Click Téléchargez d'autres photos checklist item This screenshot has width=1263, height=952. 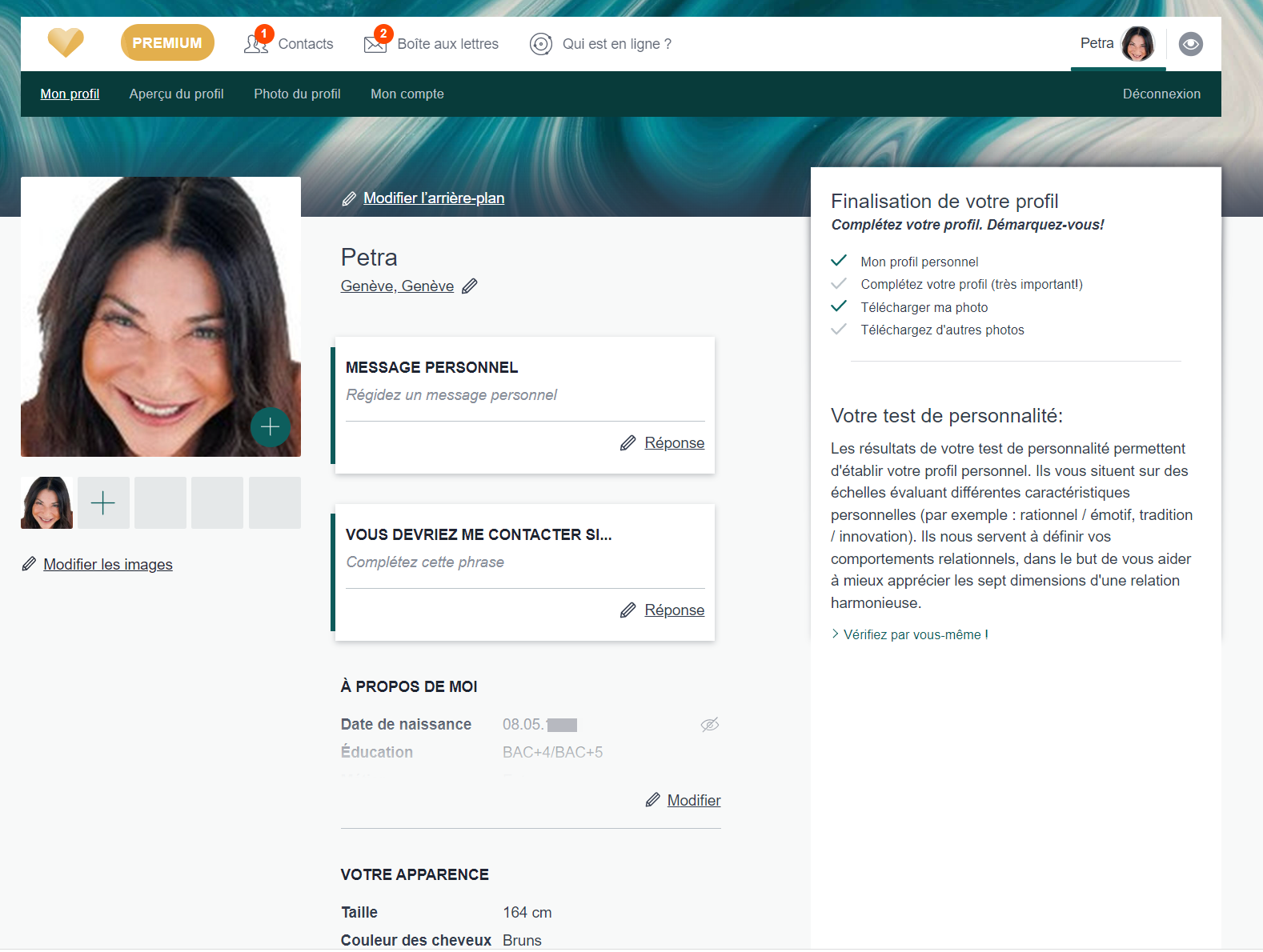click(x=941, y=330)
